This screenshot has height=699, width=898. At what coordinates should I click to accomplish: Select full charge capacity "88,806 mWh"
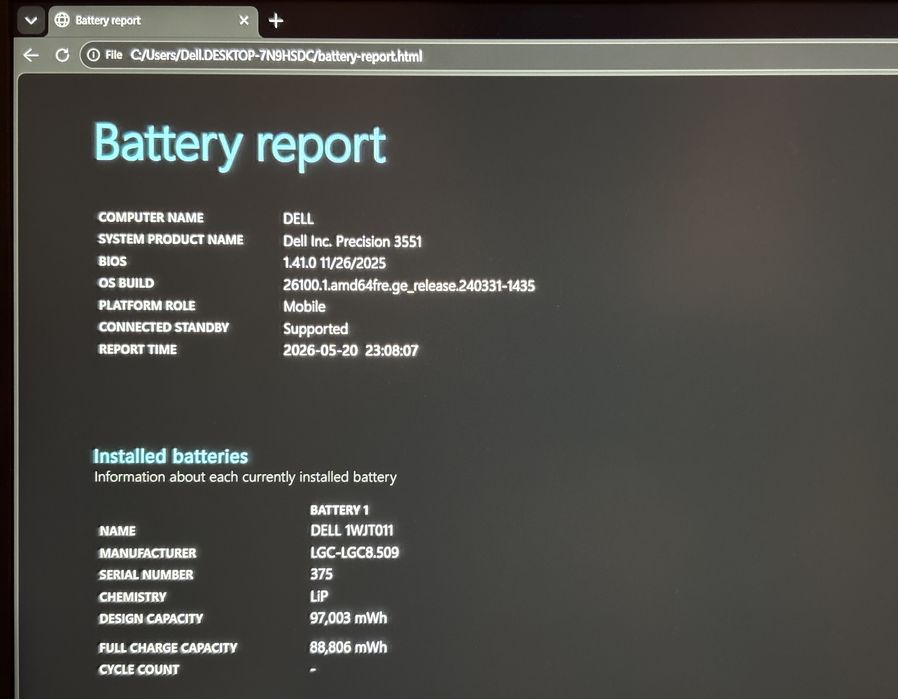(x=348, y=647)
